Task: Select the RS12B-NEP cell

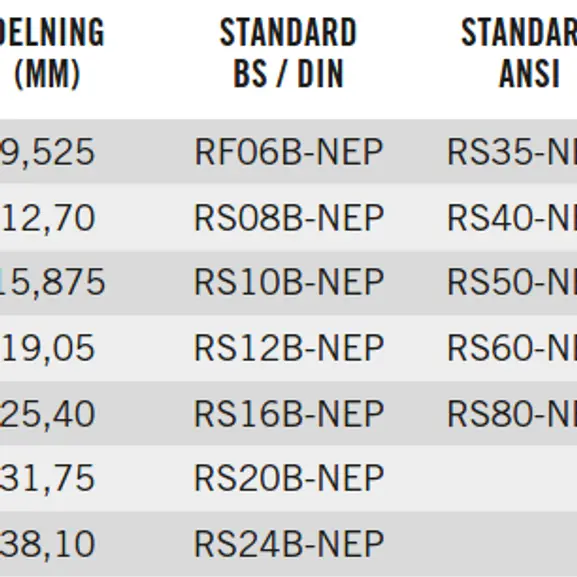Action: pos(289,348)
